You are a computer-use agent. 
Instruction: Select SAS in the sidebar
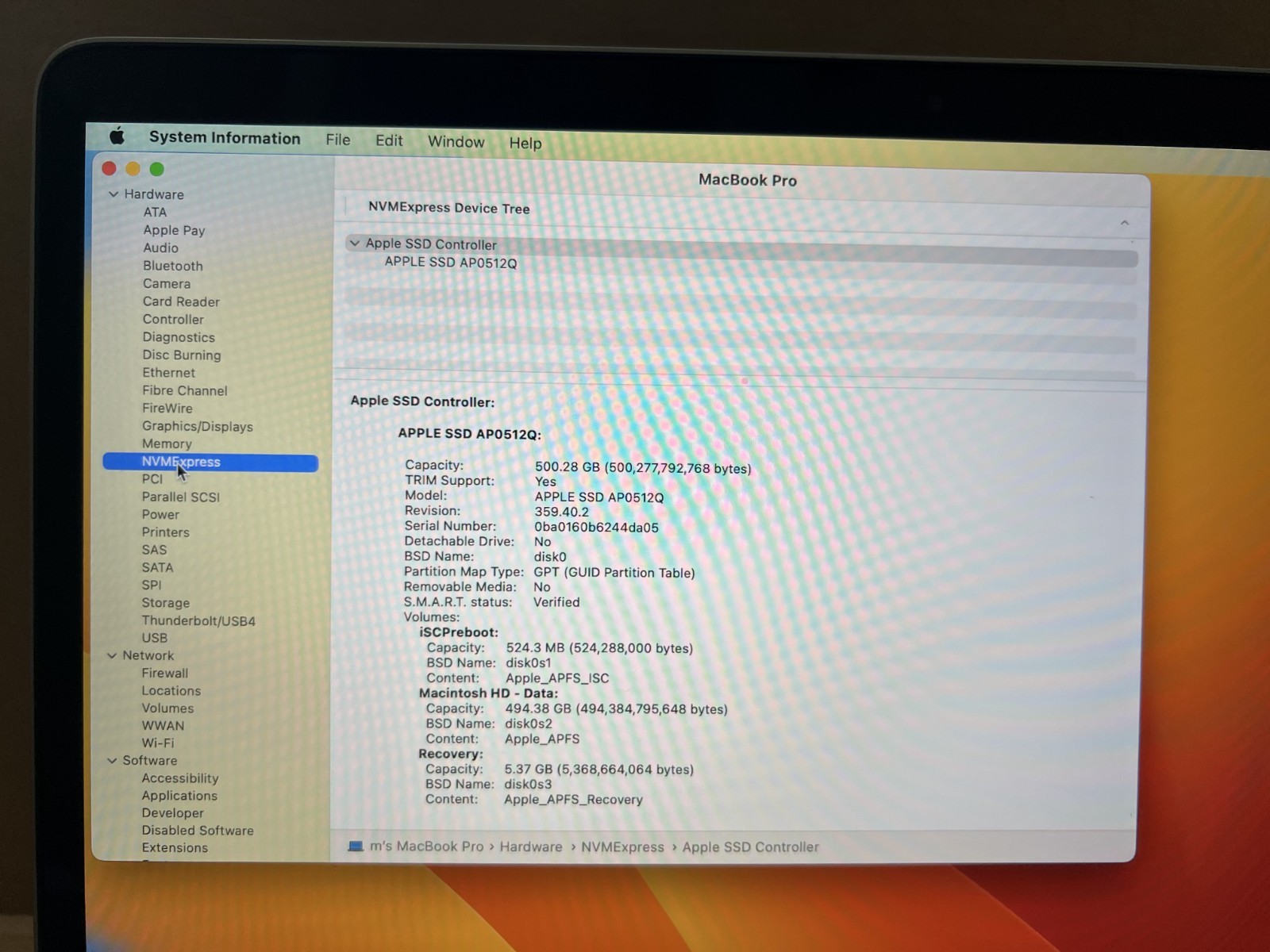[x=154, y=550]
